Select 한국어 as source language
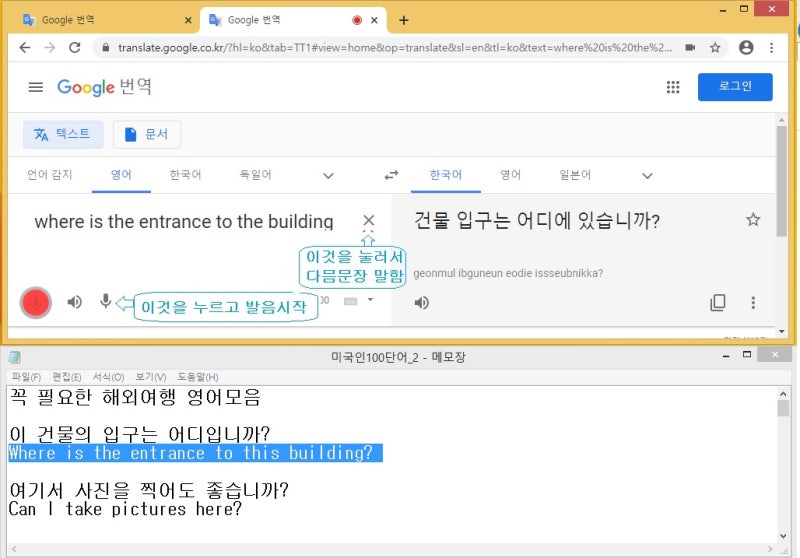 pos(185,175)
